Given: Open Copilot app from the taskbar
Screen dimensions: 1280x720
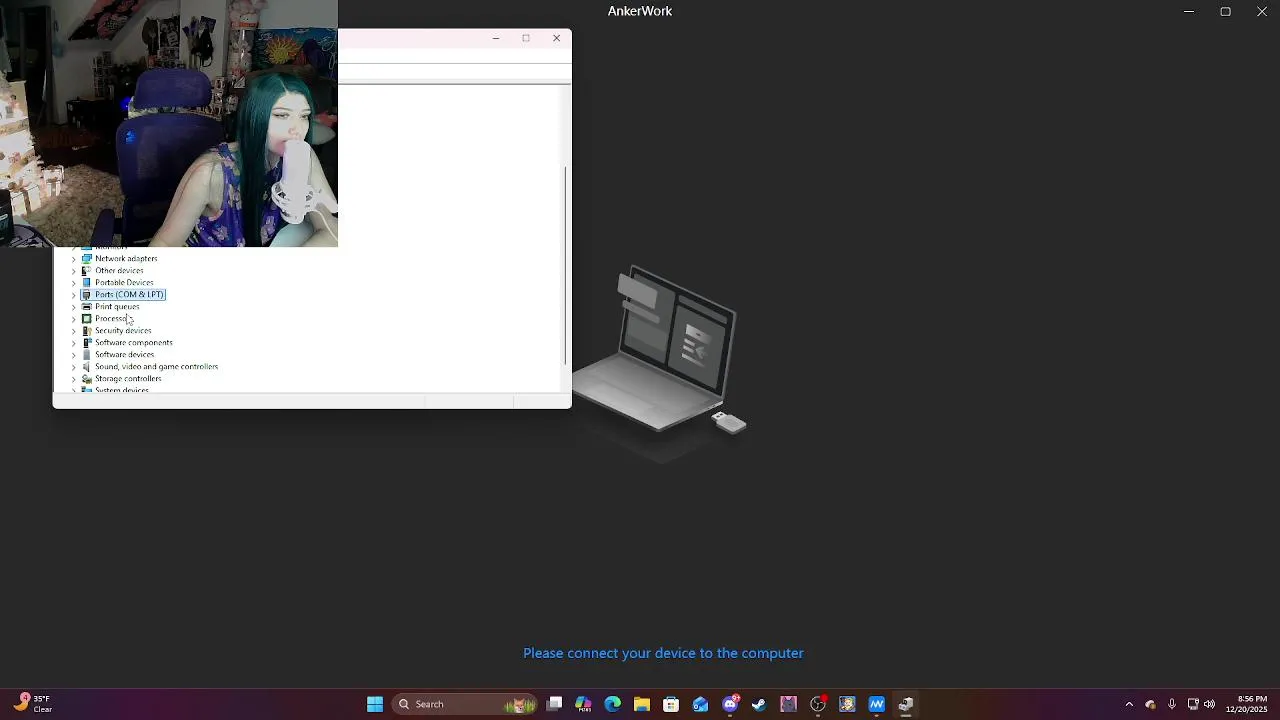Looking at the screenshot, I should pyautogui.click(x=584, y=704).
